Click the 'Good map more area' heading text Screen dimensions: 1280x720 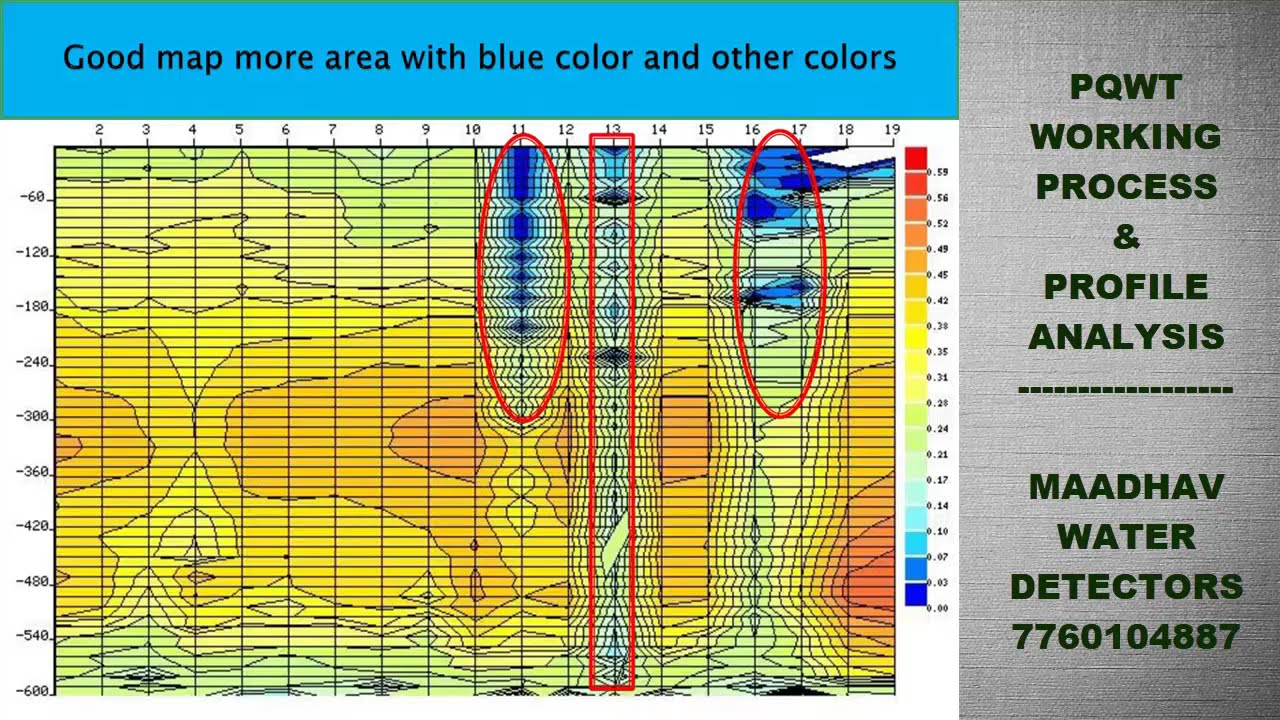(479, 59)
